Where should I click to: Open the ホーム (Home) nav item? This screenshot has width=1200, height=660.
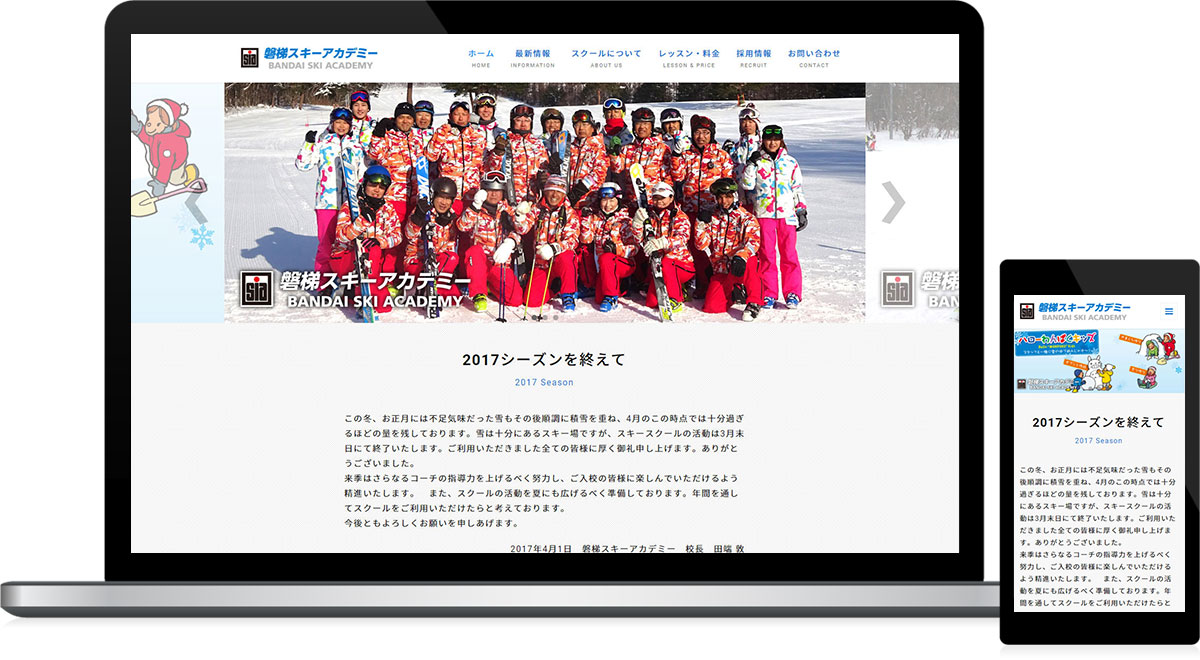point(481,58)
